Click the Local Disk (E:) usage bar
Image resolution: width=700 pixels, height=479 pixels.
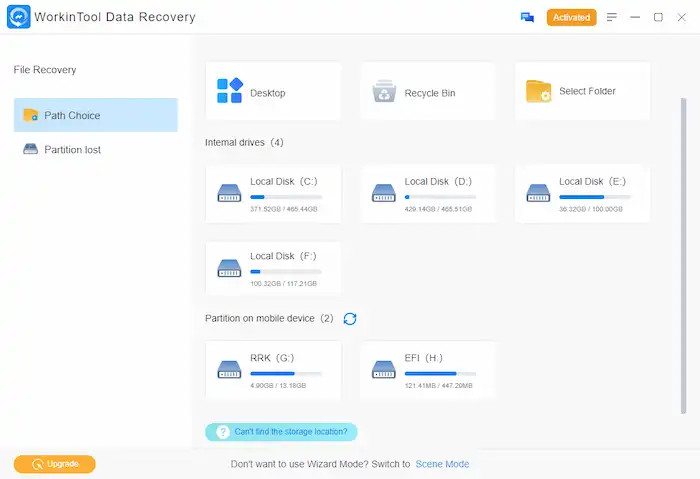click(x=595, y=197)
